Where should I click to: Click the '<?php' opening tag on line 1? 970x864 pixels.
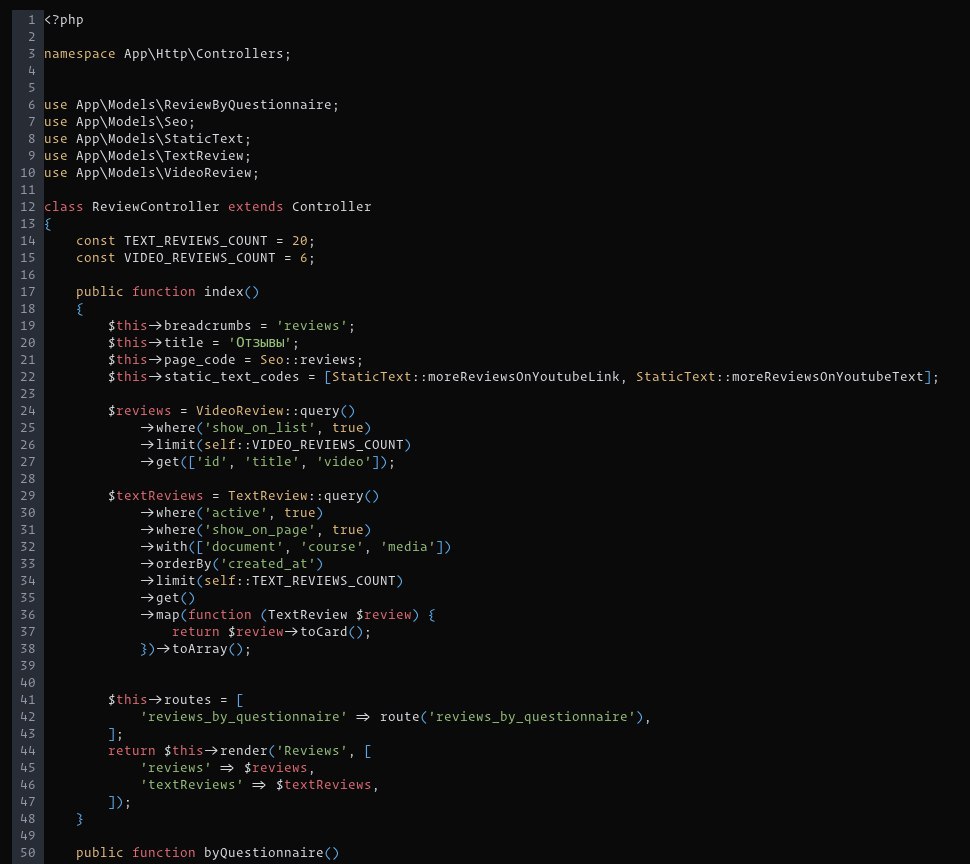pyautogui.click(x=64, y=20)
